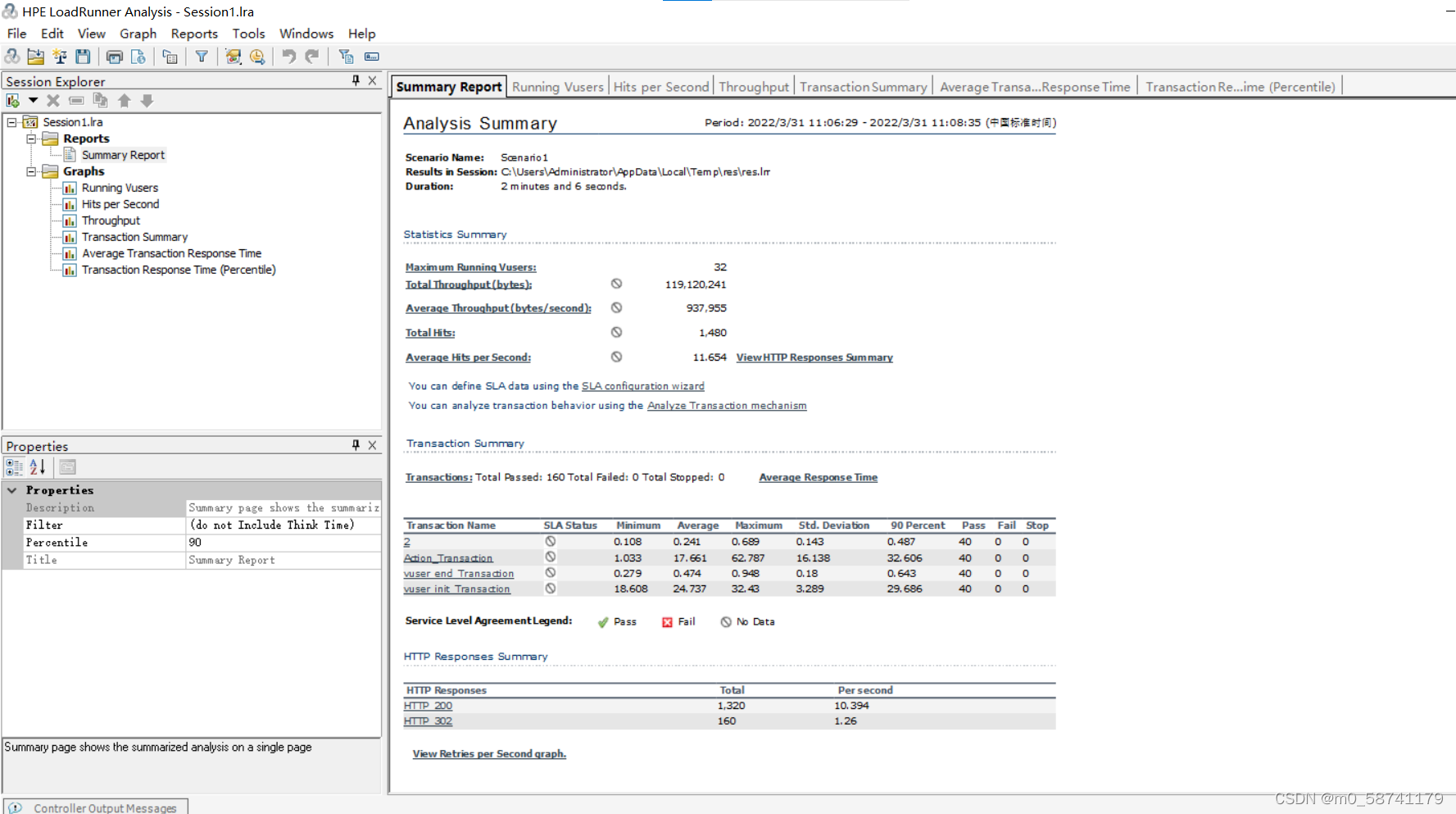Collapse the Reports folder node

31,139
